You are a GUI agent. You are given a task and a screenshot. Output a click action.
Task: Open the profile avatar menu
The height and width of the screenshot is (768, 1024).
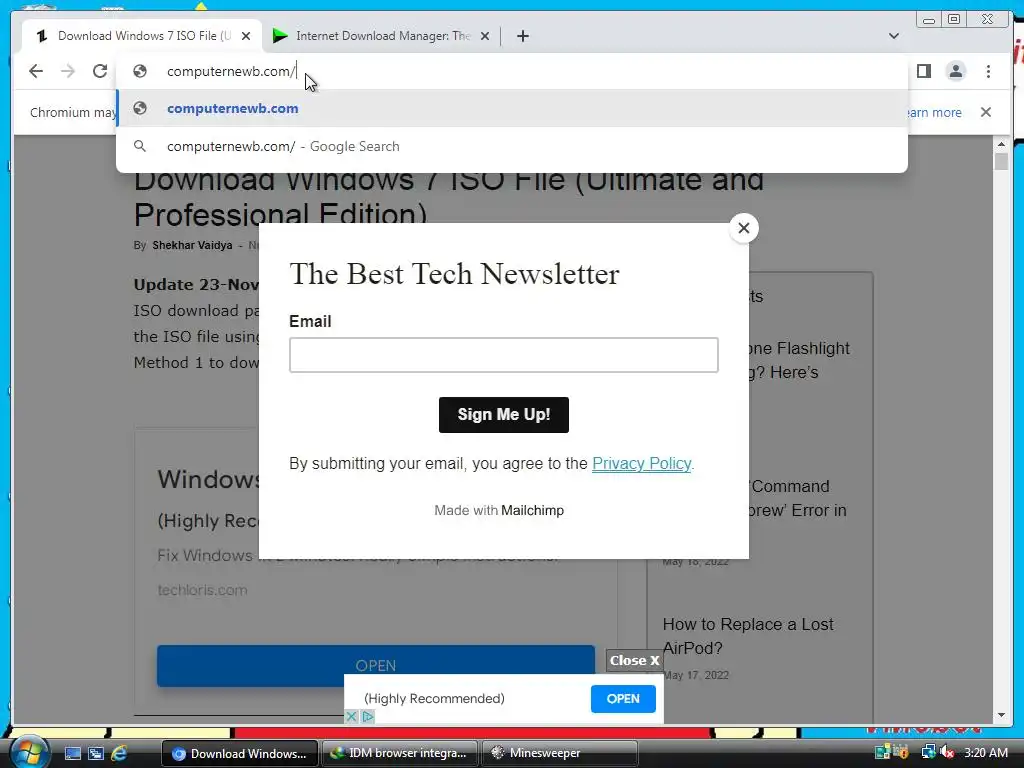point(955,71)
